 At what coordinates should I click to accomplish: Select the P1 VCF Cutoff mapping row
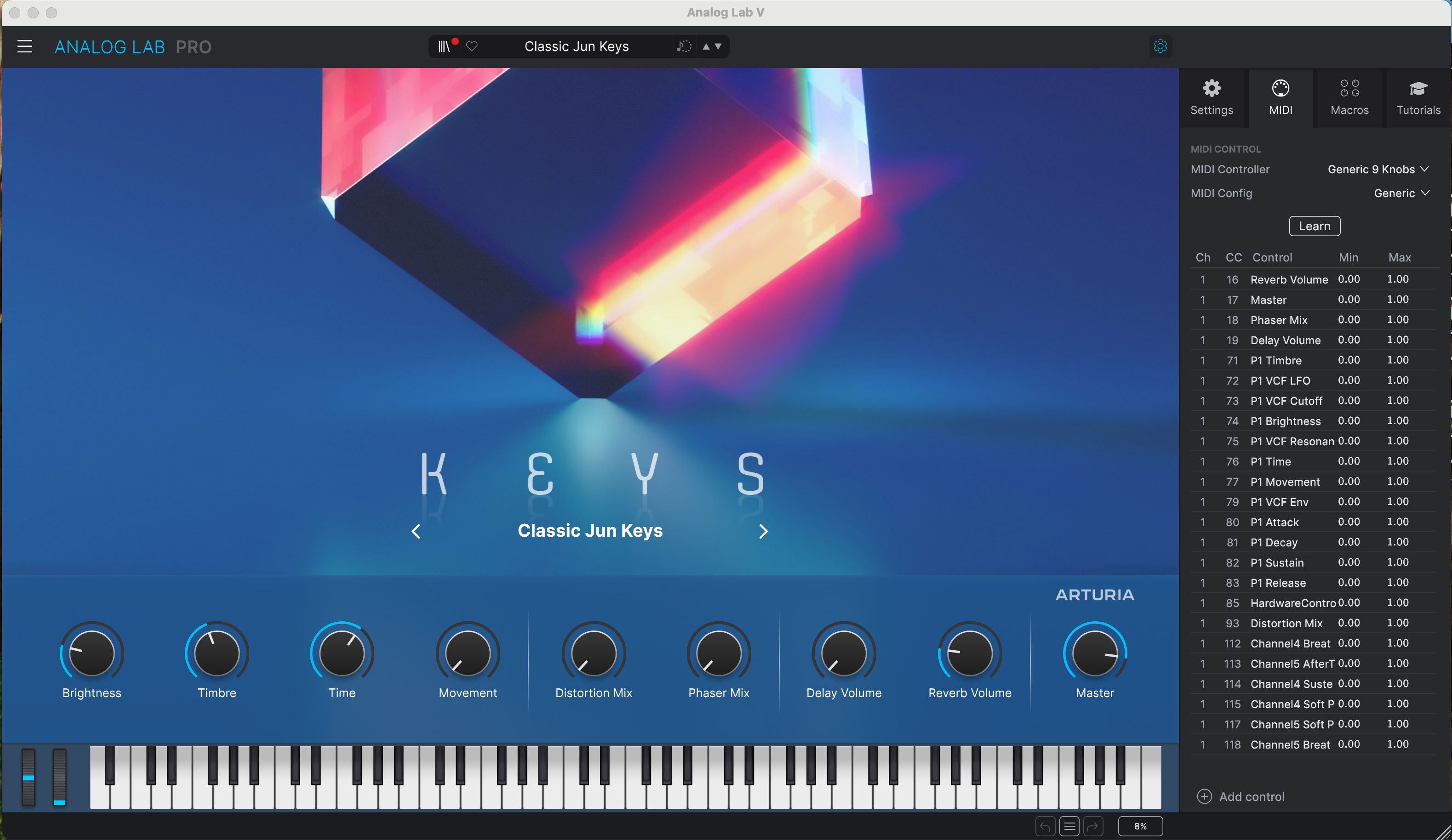(1286, 401)
